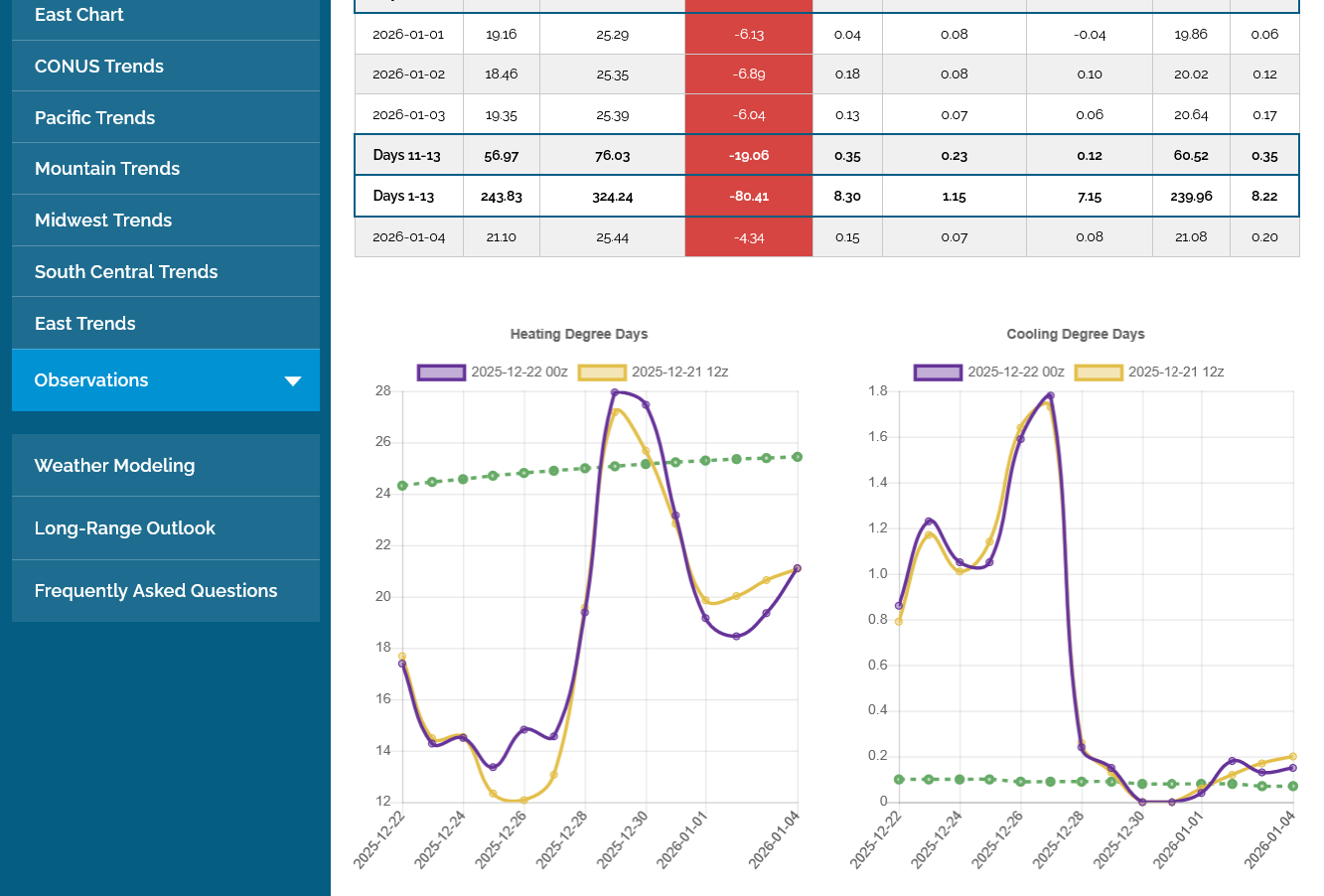
Task: Navigate to South Central Trends
Action: [x=126, y=272]
